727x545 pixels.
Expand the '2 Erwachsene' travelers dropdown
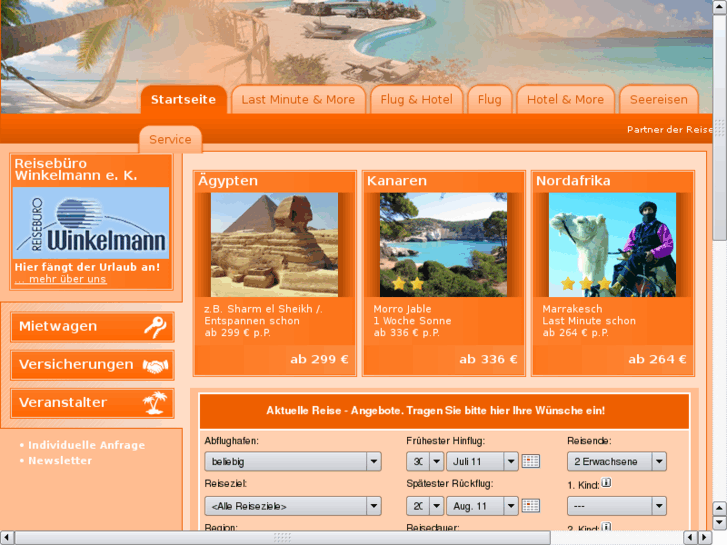pyautogui.click(x=617, y=462)
